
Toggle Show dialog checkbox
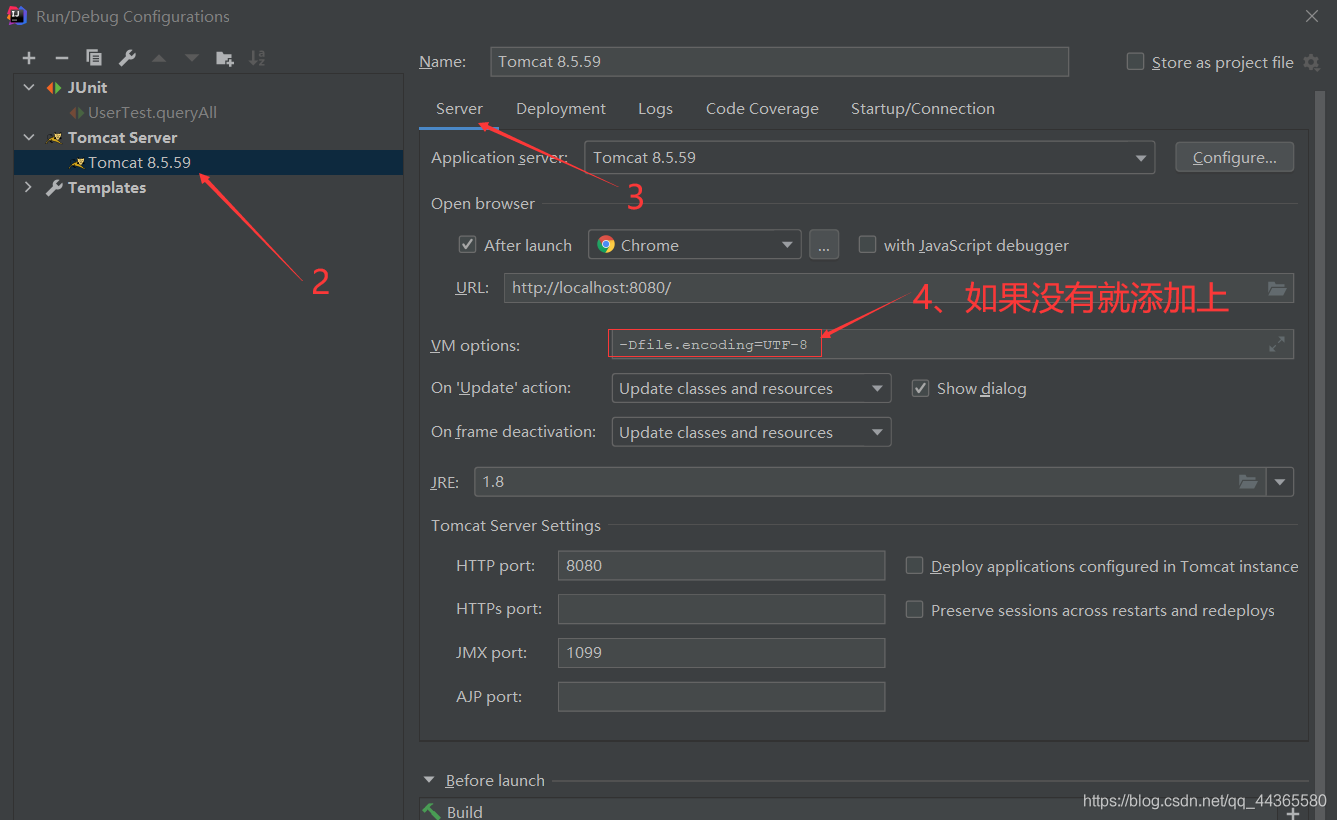click(920, 388)
